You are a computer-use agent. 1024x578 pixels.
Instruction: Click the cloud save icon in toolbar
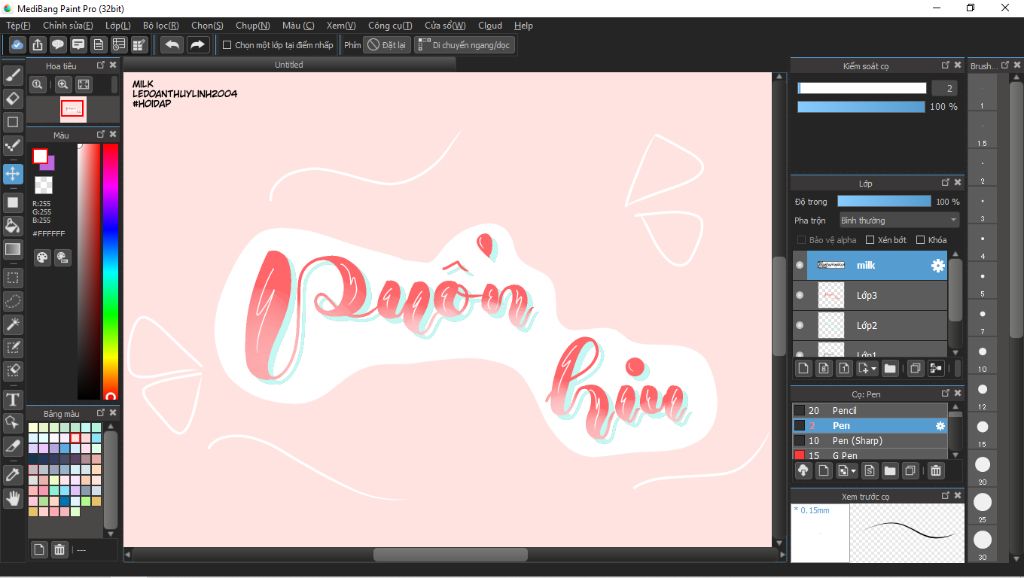[x=18, y=44]
